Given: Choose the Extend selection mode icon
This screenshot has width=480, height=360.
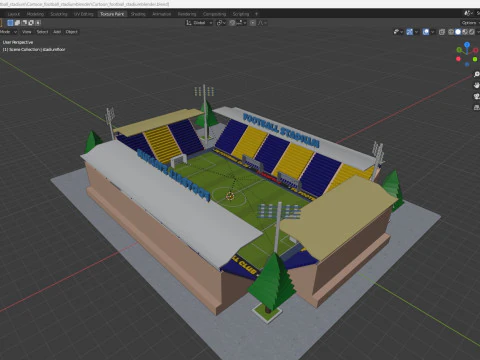Looking at the screenshot, I should pos(17,23).
